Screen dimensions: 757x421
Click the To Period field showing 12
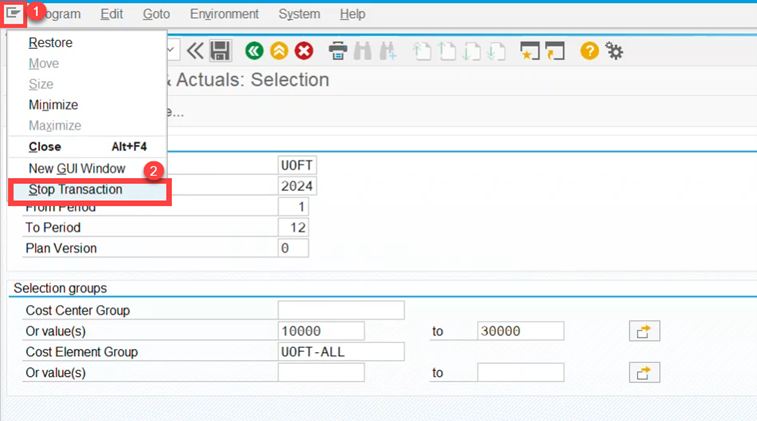tap(293, 227)
